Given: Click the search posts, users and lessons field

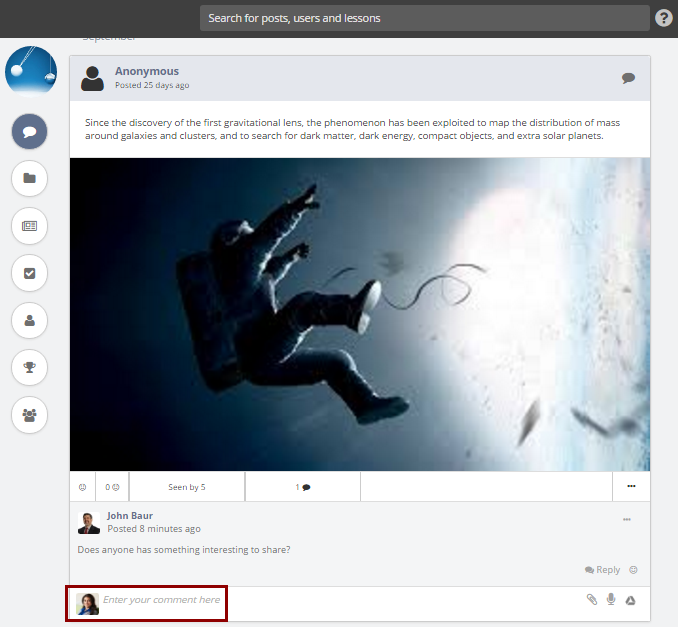Looking at the screenshot, I should (x=425, y=18).
